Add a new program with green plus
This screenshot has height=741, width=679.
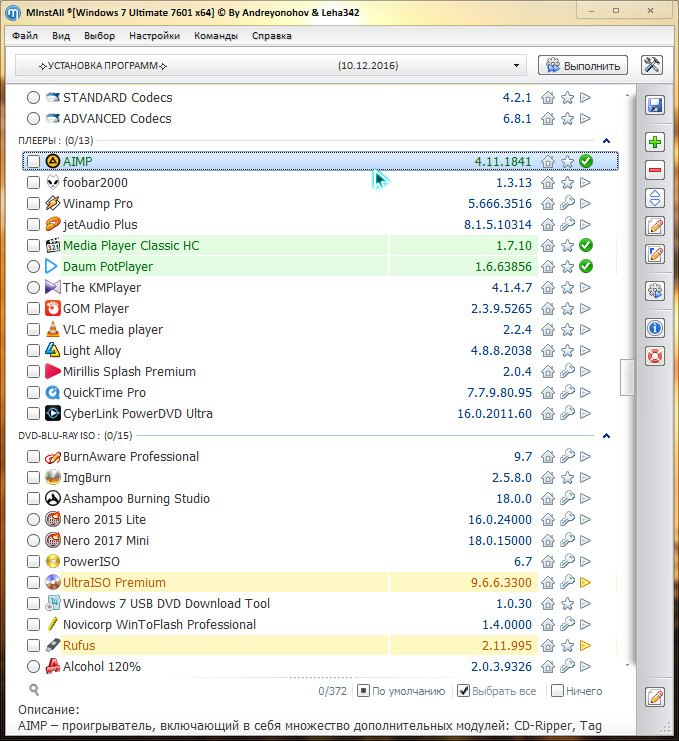655,142
